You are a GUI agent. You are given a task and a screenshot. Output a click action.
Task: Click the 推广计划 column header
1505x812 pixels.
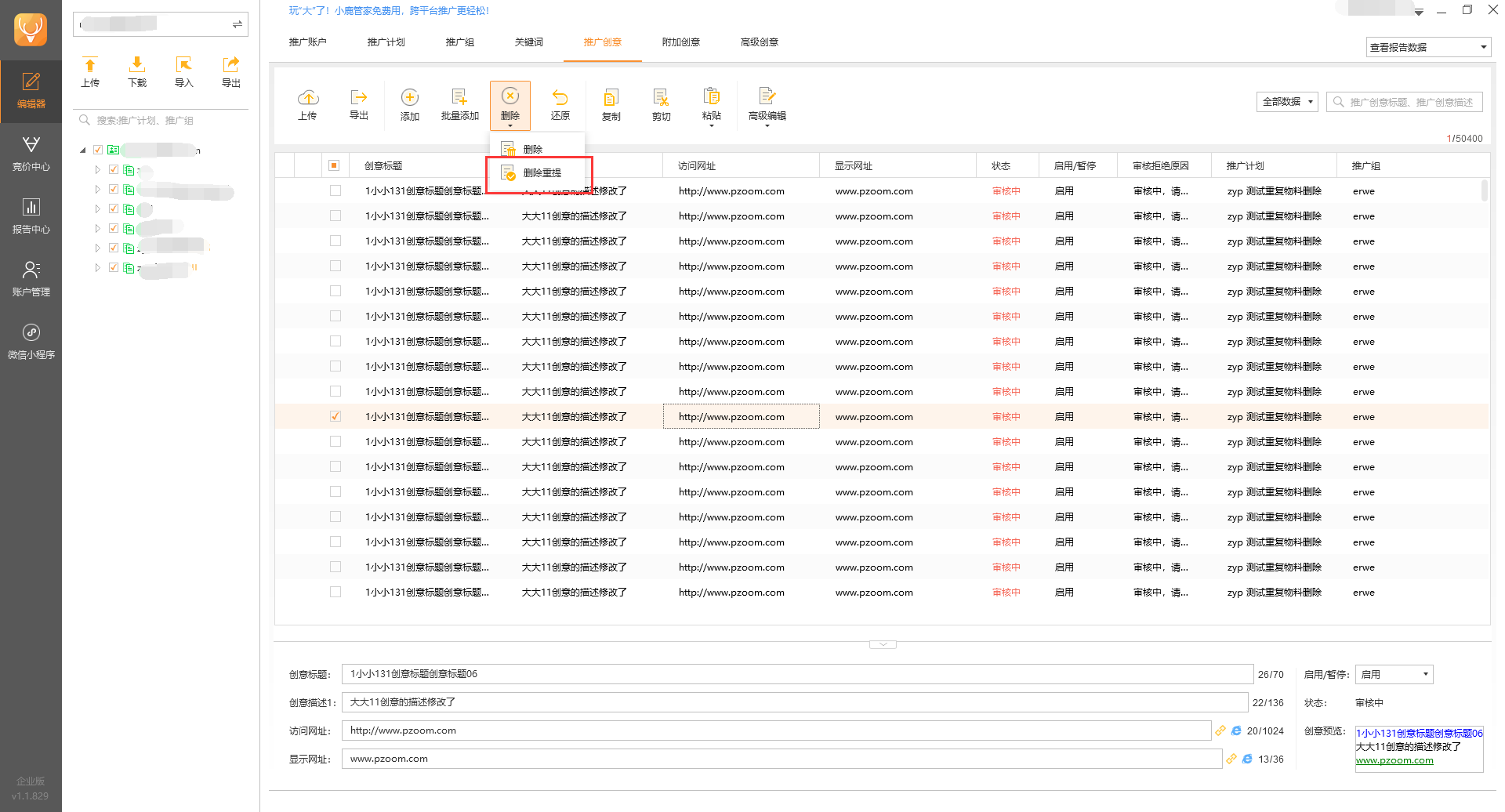click(1245, 166)
